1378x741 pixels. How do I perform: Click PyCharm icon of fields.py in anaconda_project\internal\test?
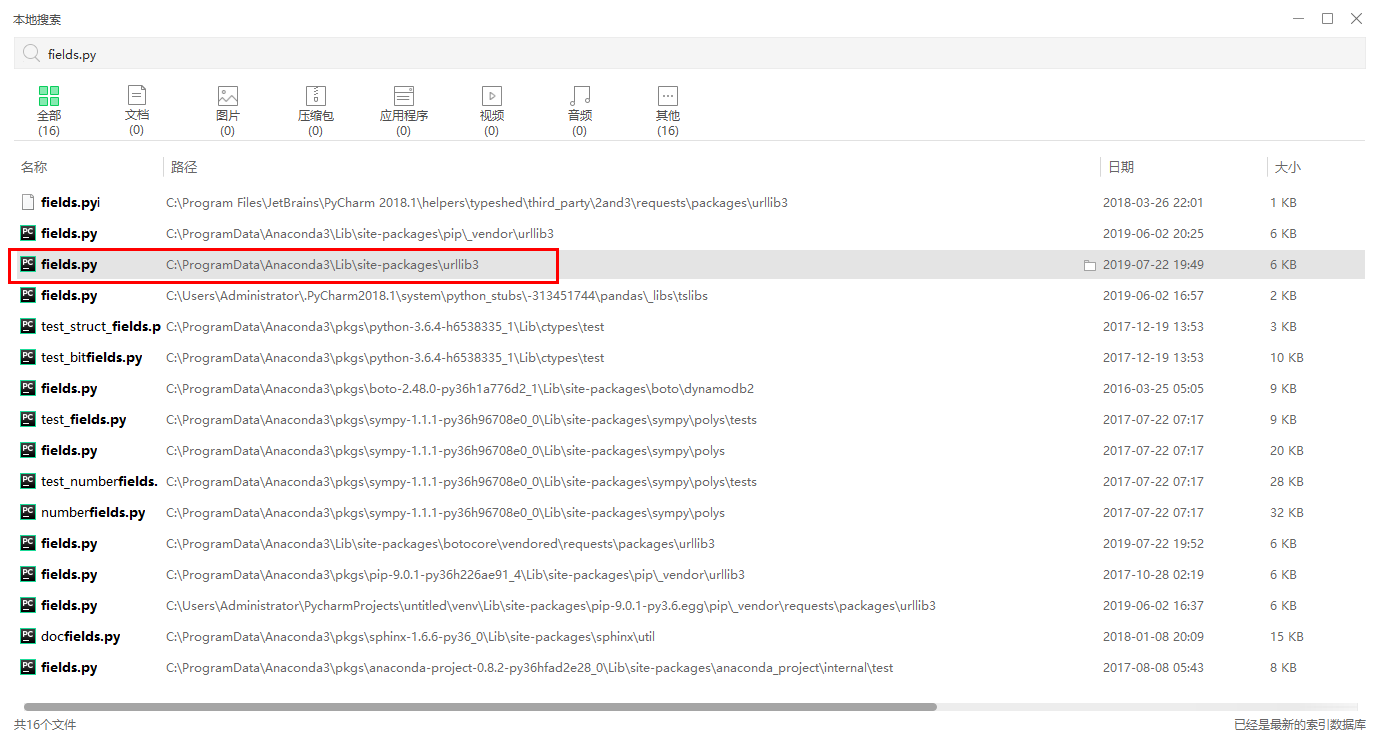[28, 667]
